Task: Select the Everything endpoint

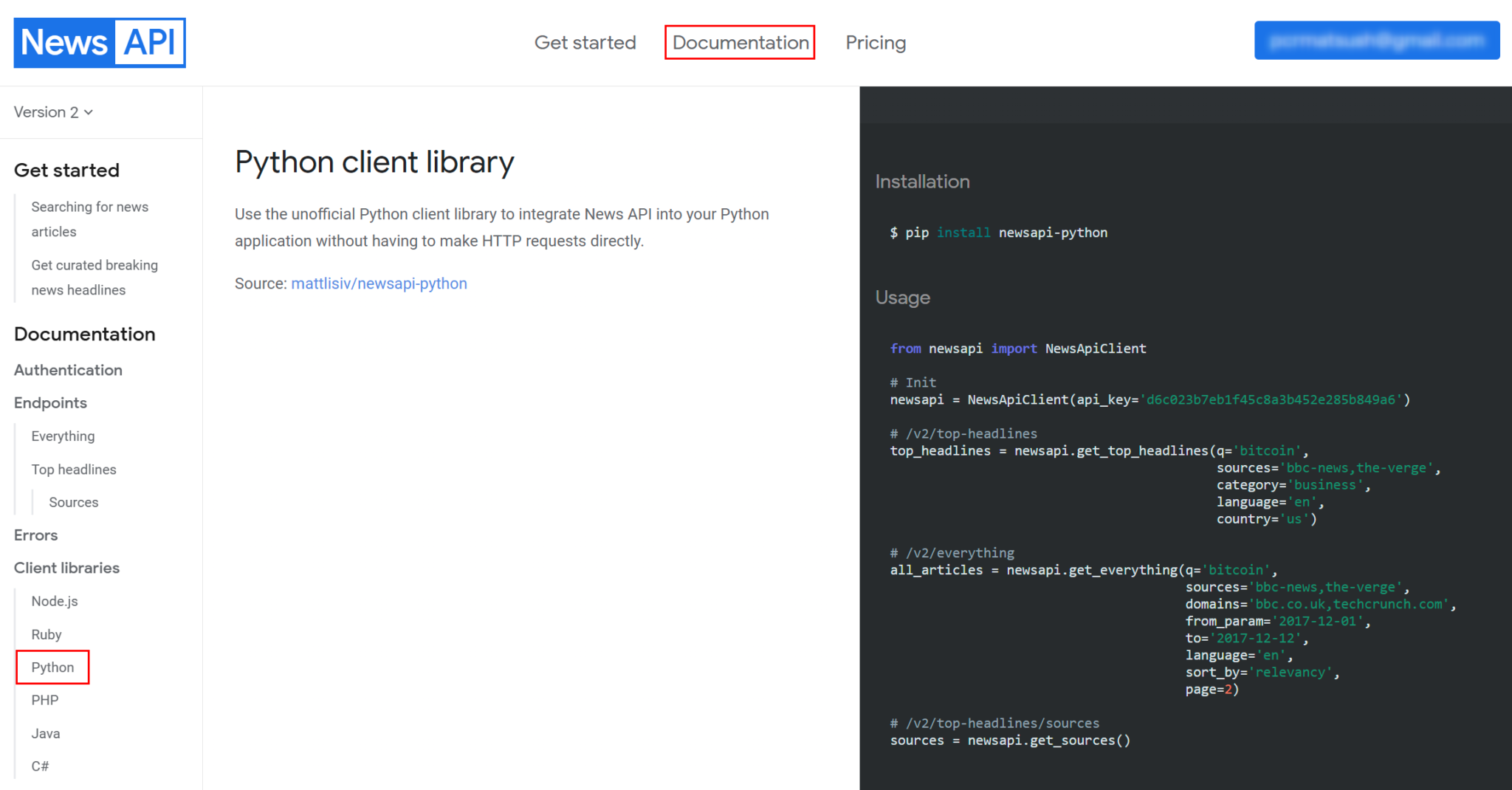Action: (62, 436)
